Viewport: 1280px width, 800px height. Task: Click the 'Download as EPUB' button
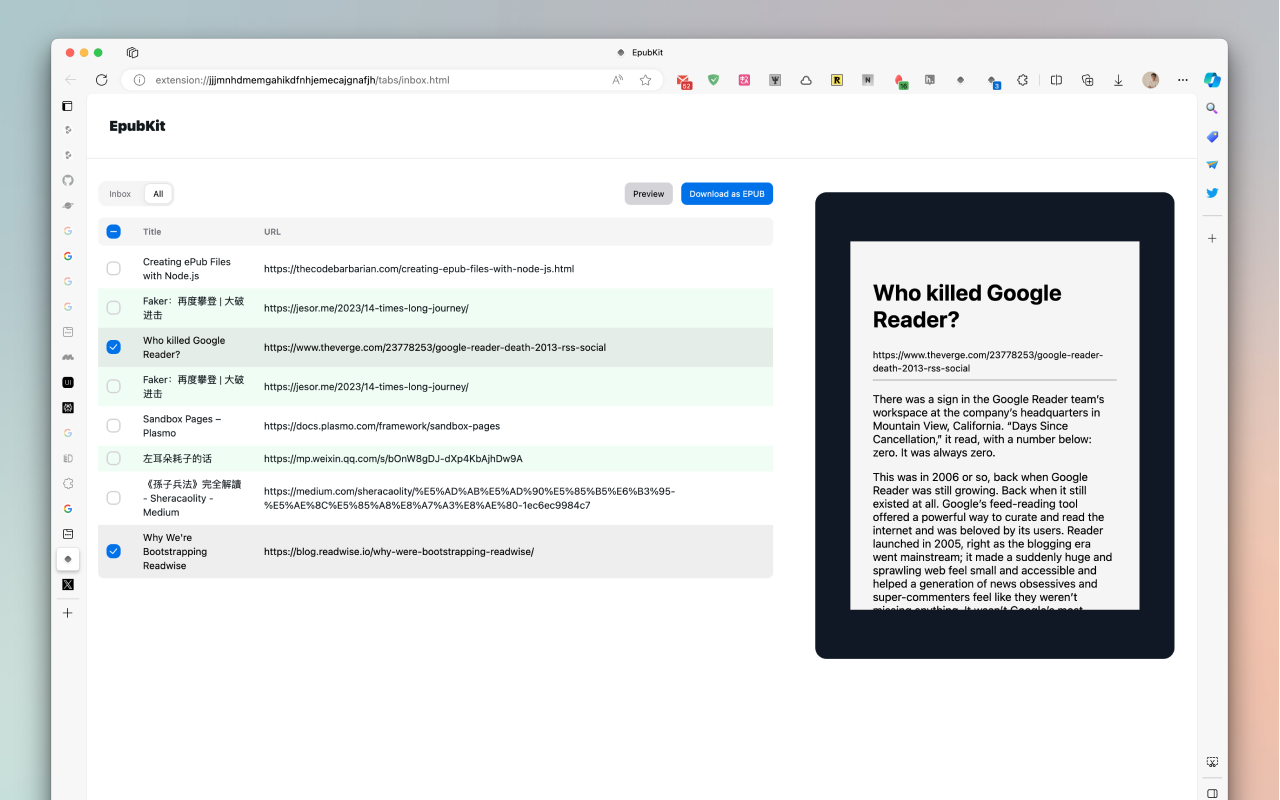click(727, 193)
